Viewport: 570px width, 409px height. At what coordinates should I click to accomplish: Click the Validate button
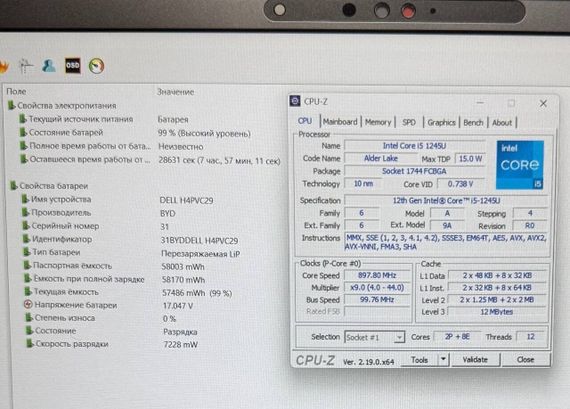(x=475, y=360)
